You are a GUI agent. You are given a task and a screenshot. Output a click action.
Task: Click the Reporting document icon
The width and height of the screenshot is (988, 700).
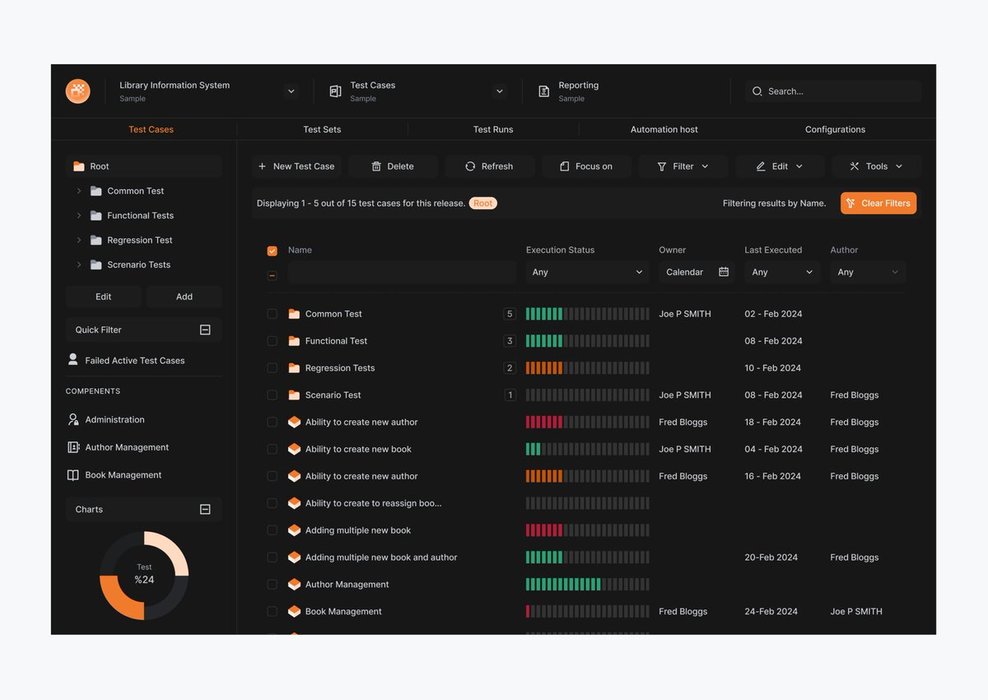[x=544, y=91]
